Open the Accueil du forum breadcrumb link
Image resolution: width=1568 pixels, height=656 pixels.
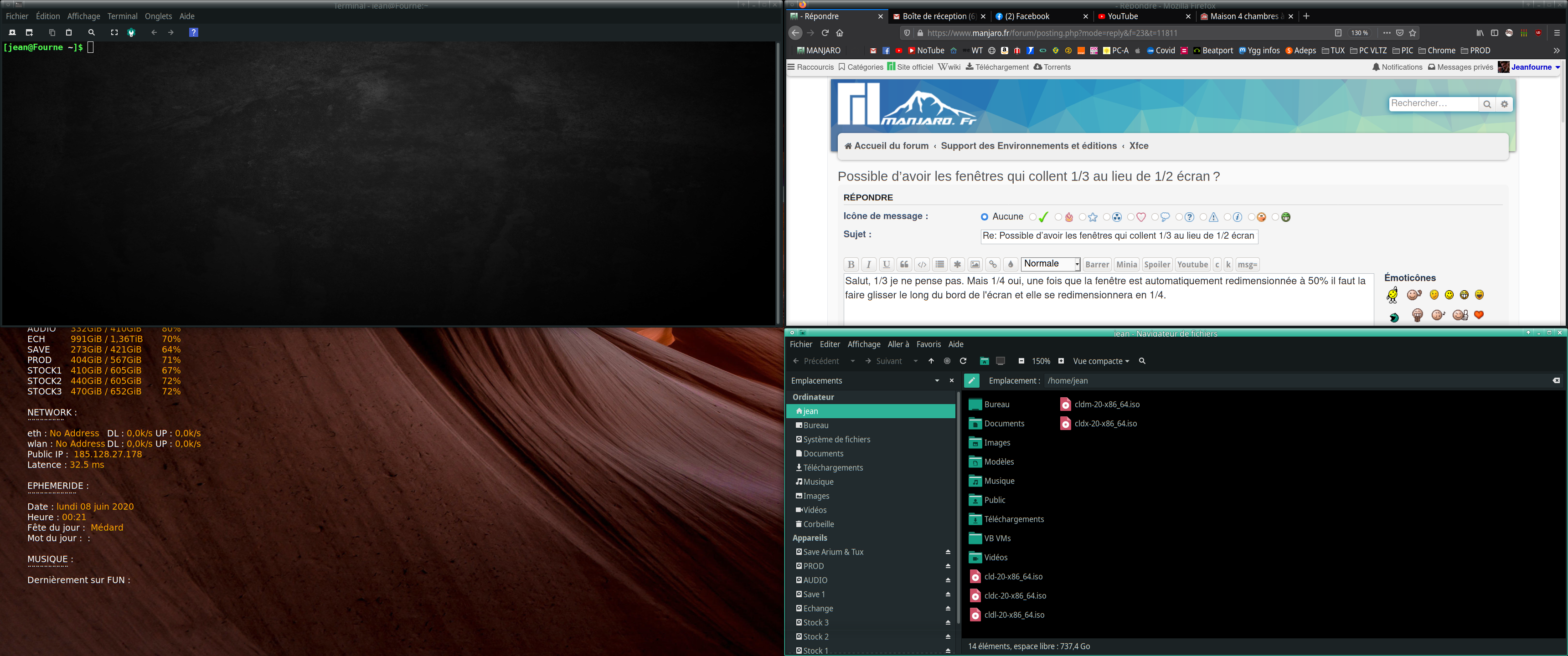pos(891,146)
